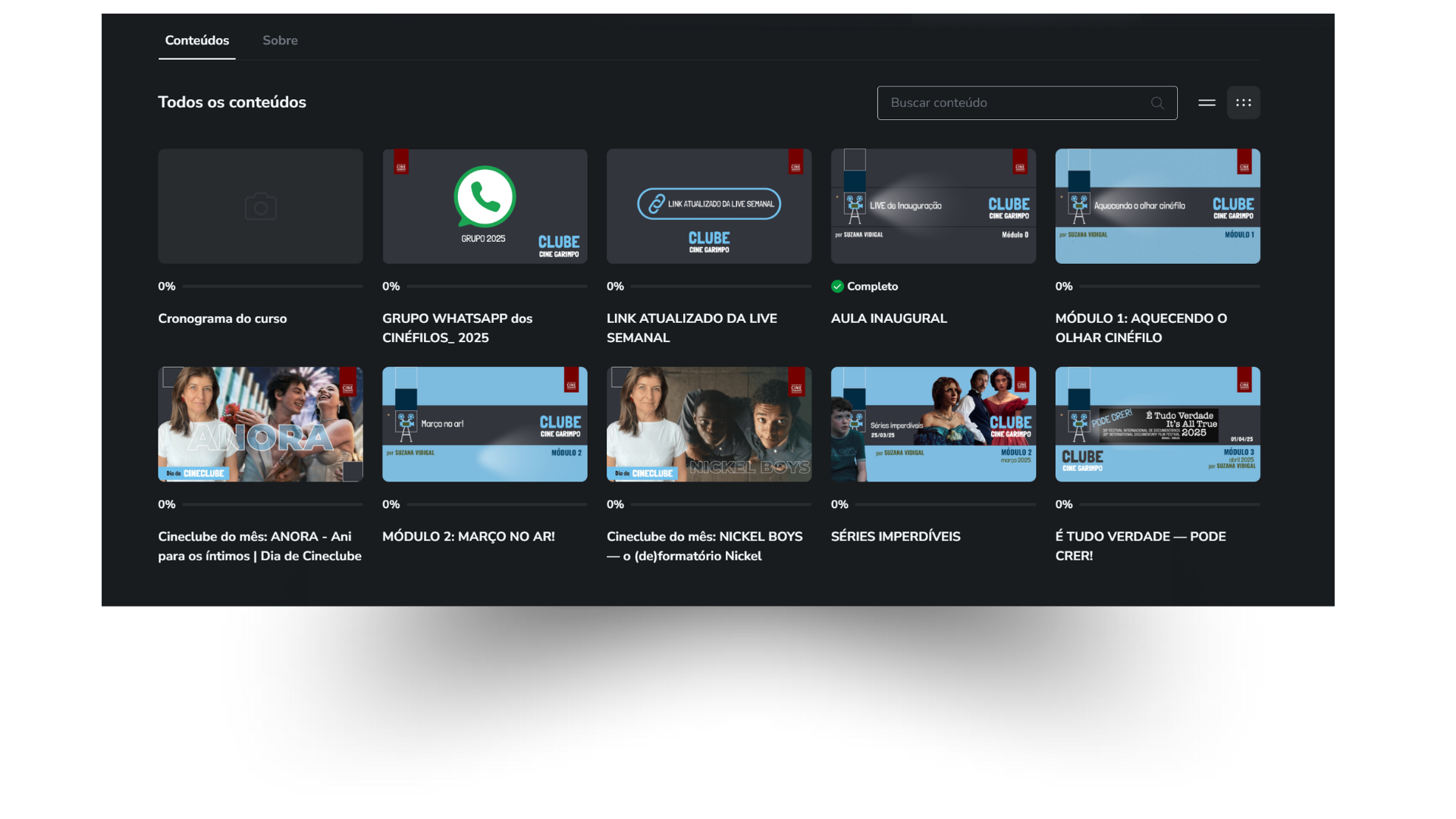Screen dimensions: 1456x819
Task: Open AULA INAUGURAL title link
Action: click(889, 318)
